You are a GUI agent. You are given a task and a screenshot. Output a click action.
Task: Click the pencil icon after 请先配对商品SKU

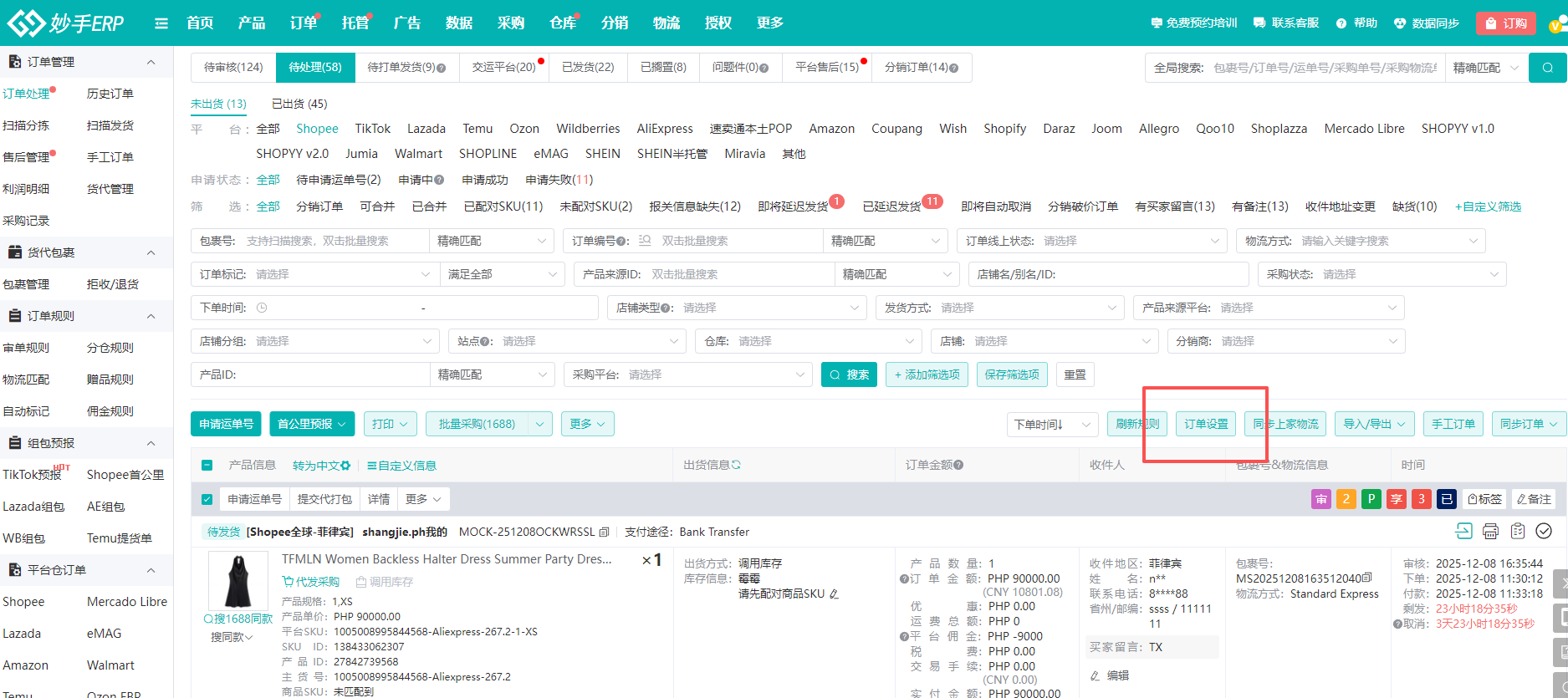pyautogui.click(x=834, y=594)
